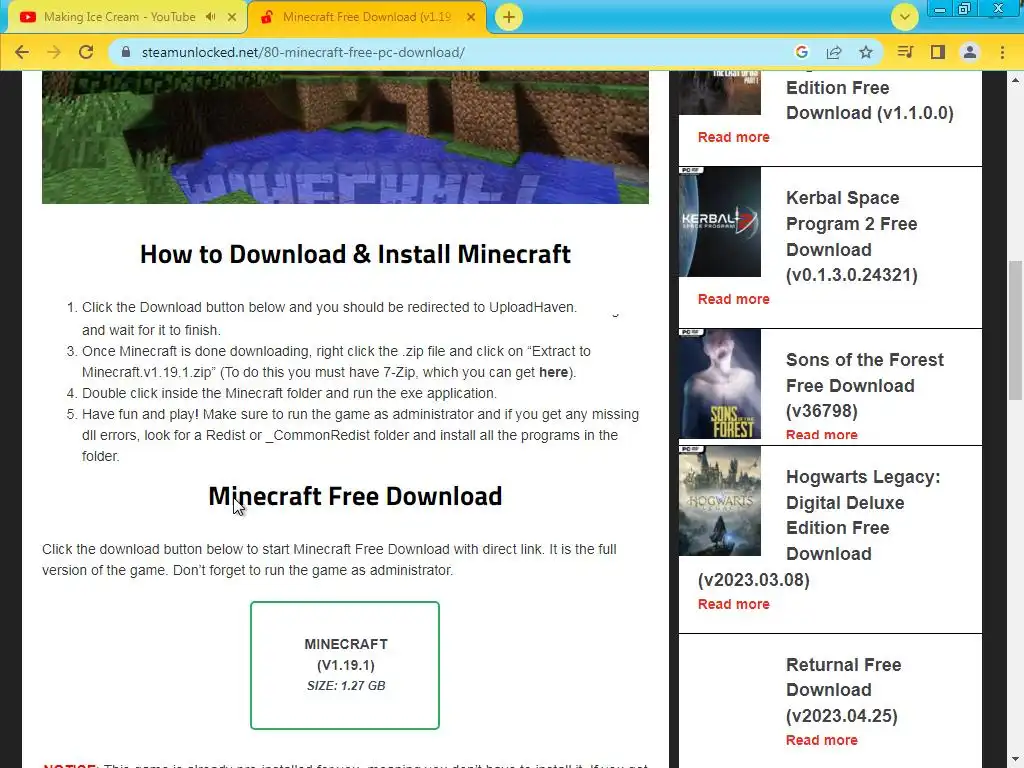Viewport: 1024px width, 768px height.
Task: Click the share page icon
Action: [834, 52]
